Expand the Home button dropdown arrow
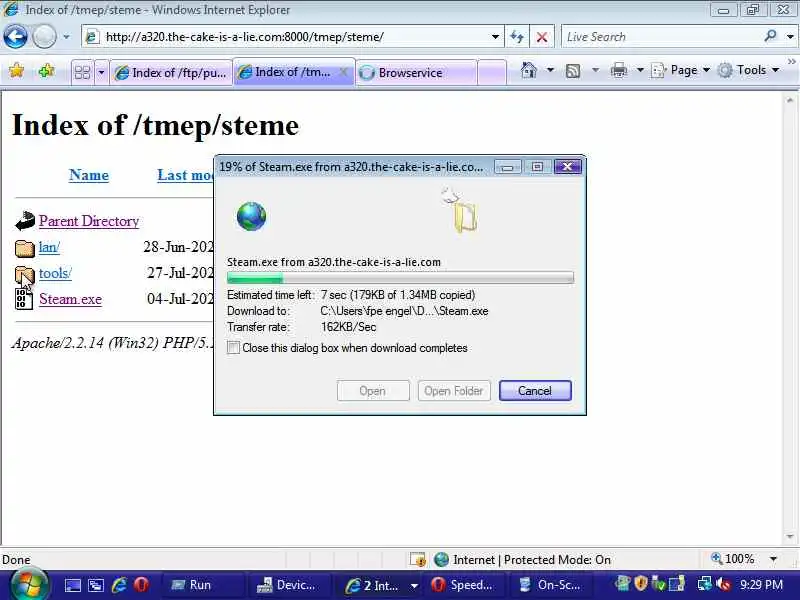This screenshot has width=800, height=600. (x=550, y=70)
